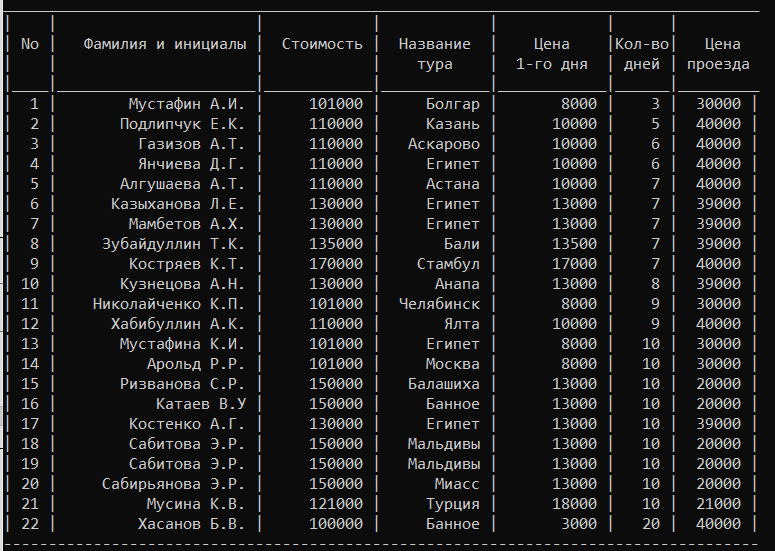Click the 'Стоимость' column header
The width and height of the screenshot is (775, 551).
(x=322, y=44)
